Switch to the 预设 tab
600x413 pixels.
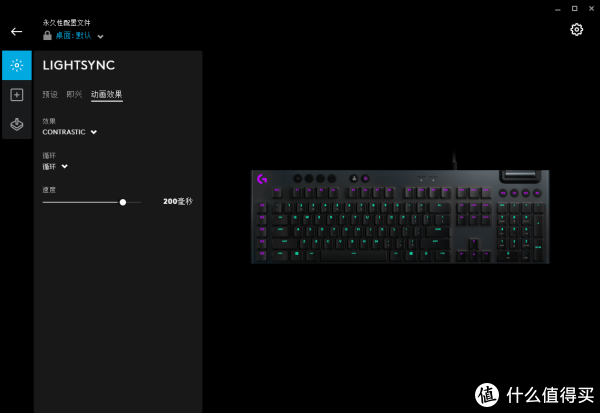tap(50, 94)
